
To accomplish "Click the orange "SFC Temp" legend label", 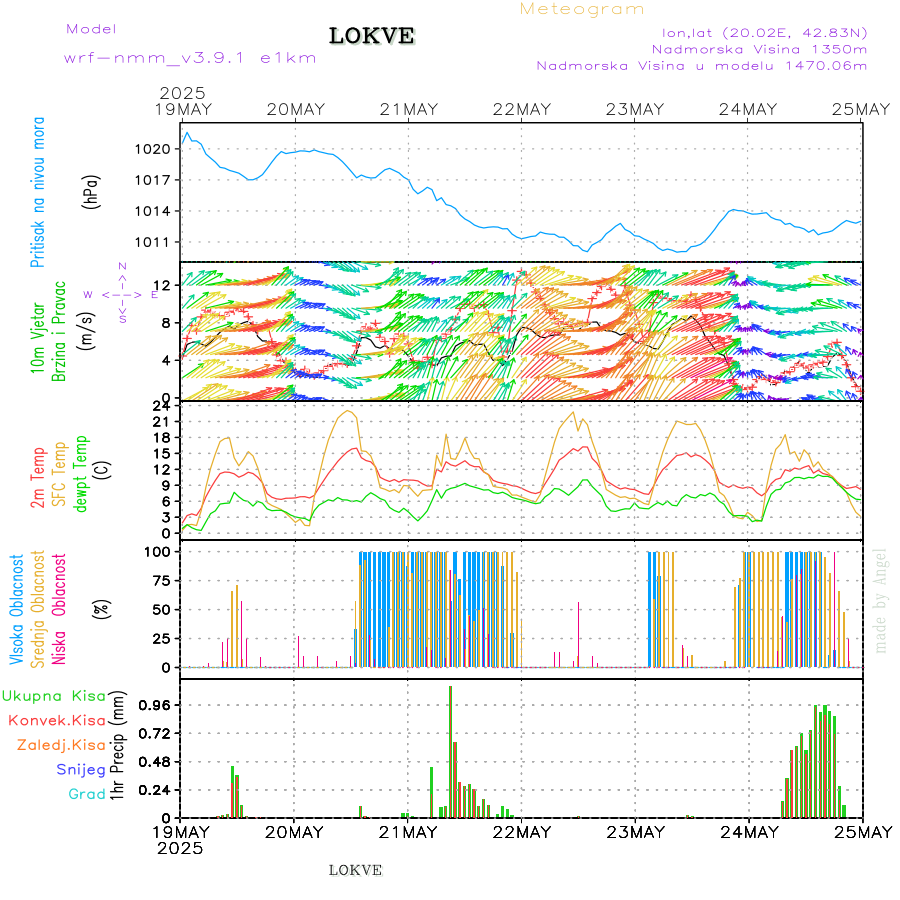I will tap(59, 474).
